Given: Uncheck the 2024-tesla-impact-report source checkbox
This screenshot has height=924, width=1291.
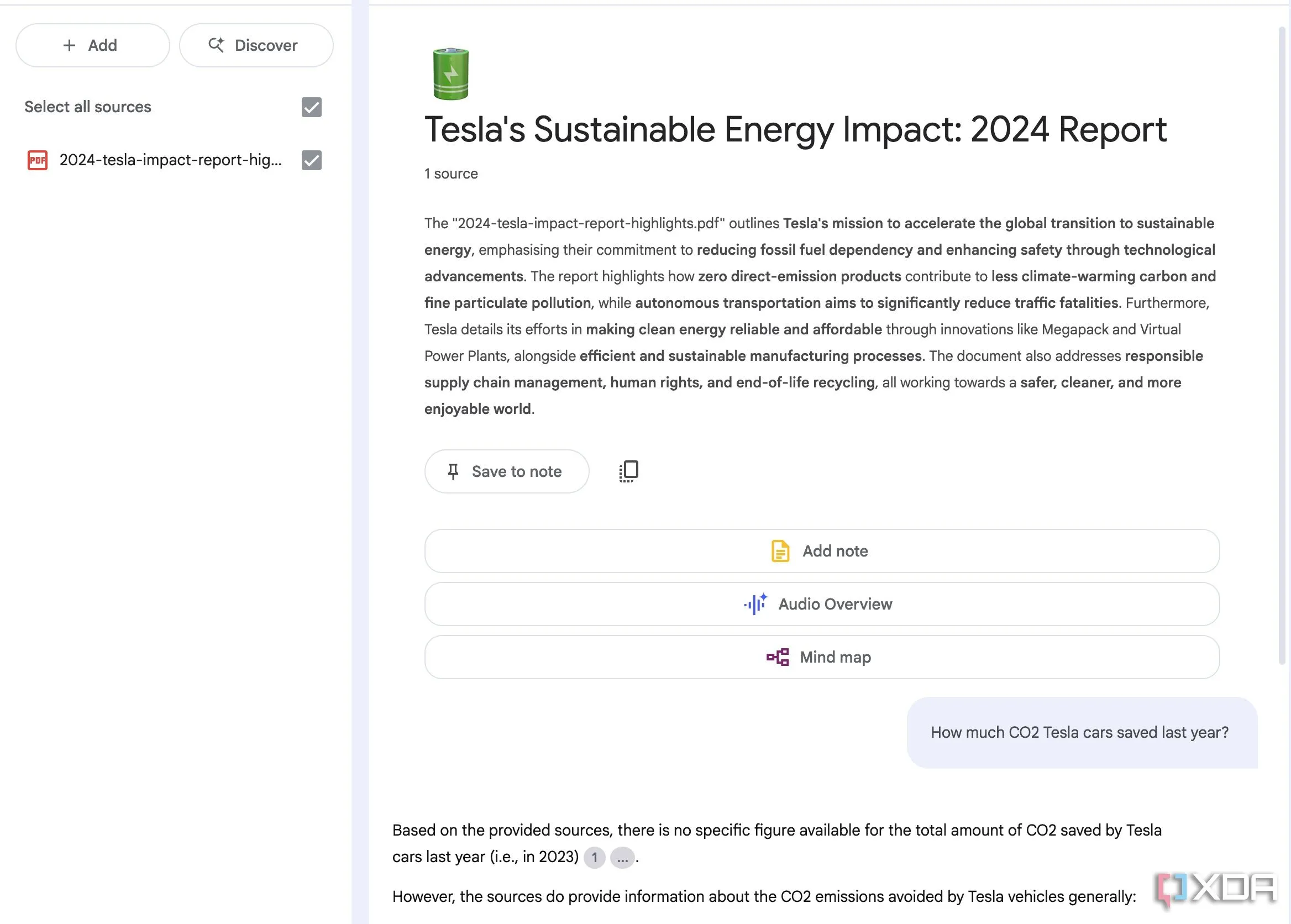Looking at the screenshot, I should click(x=311, y=160).
